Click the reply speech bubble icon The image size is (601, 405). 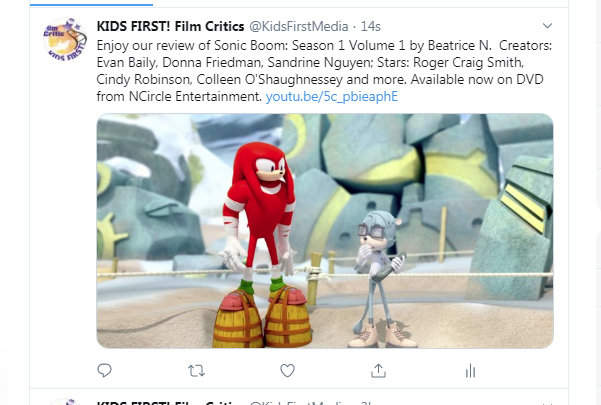click(x=104, y=370)
